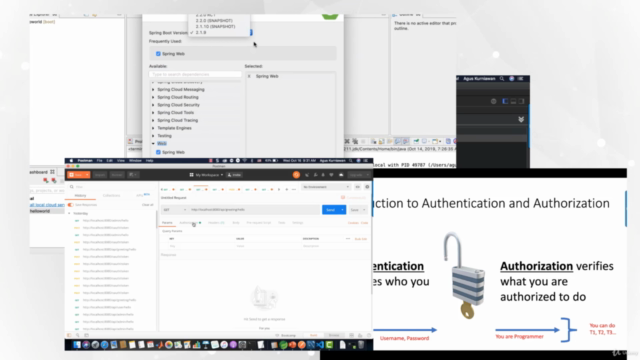The image size is (640, 360).
Task: Click the Apple menu in the Postman screen menu bar
Action: pos(71,161)
